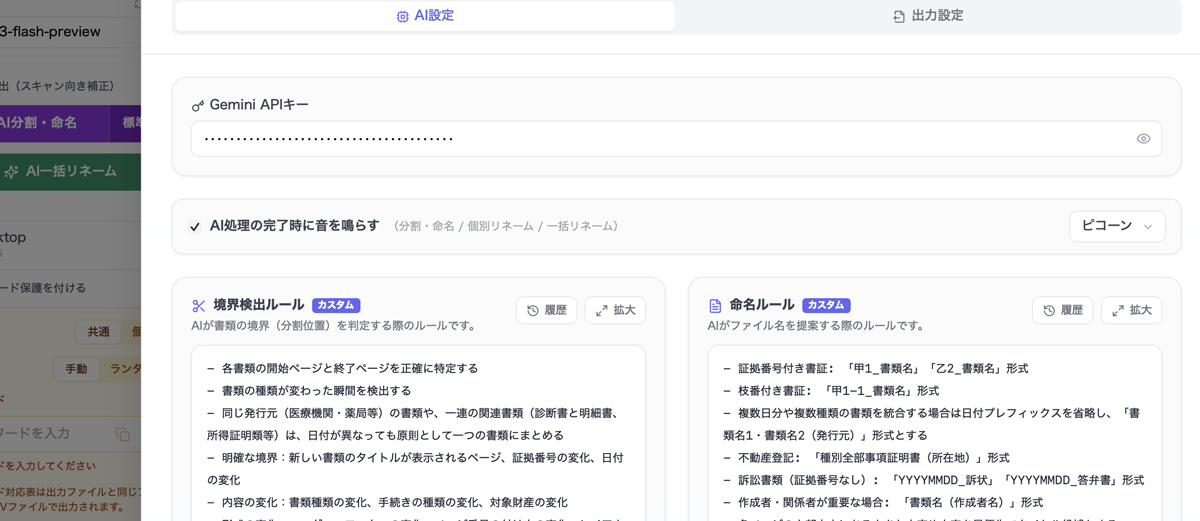Click inside the 命名ルール text area
Screen dimensions: 1200x521
click(935, 433)
